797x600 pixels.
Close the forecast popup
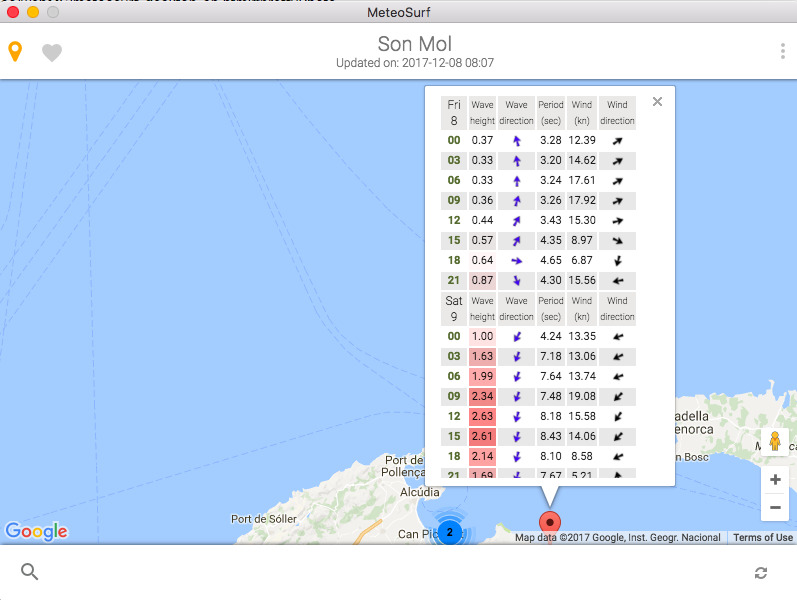coord(657,102)
